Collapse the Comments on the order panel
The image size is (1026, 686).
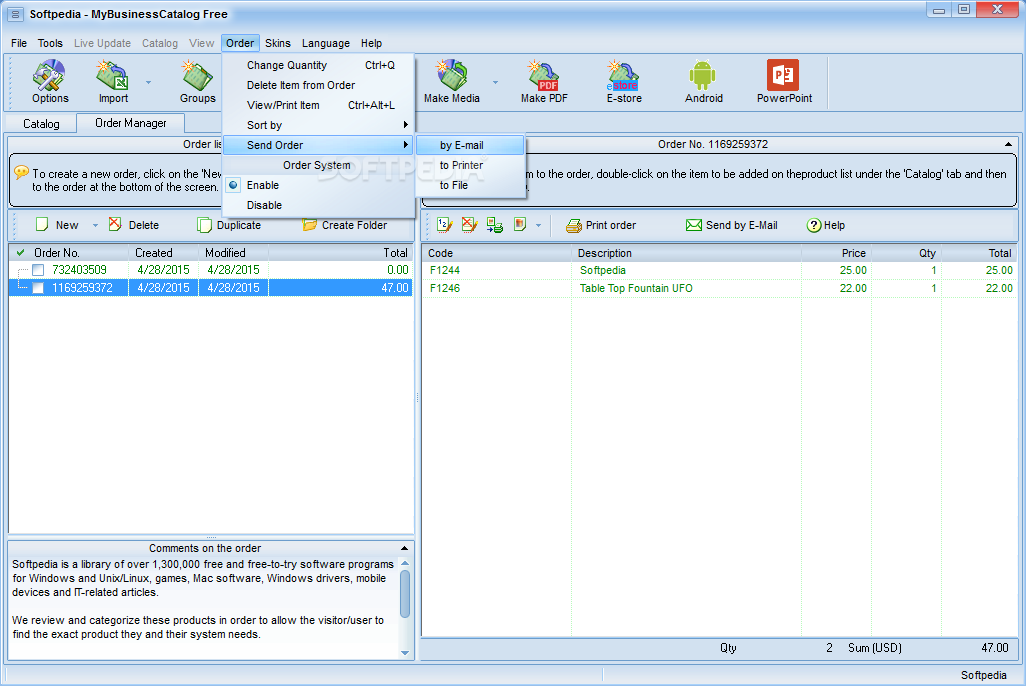pyautogui.click(x=404, y=548)
